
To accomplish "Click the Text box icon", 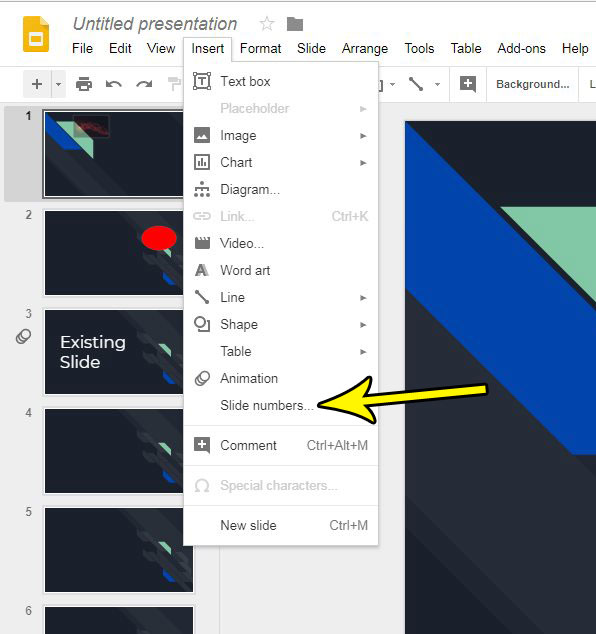I will [202, 81].
